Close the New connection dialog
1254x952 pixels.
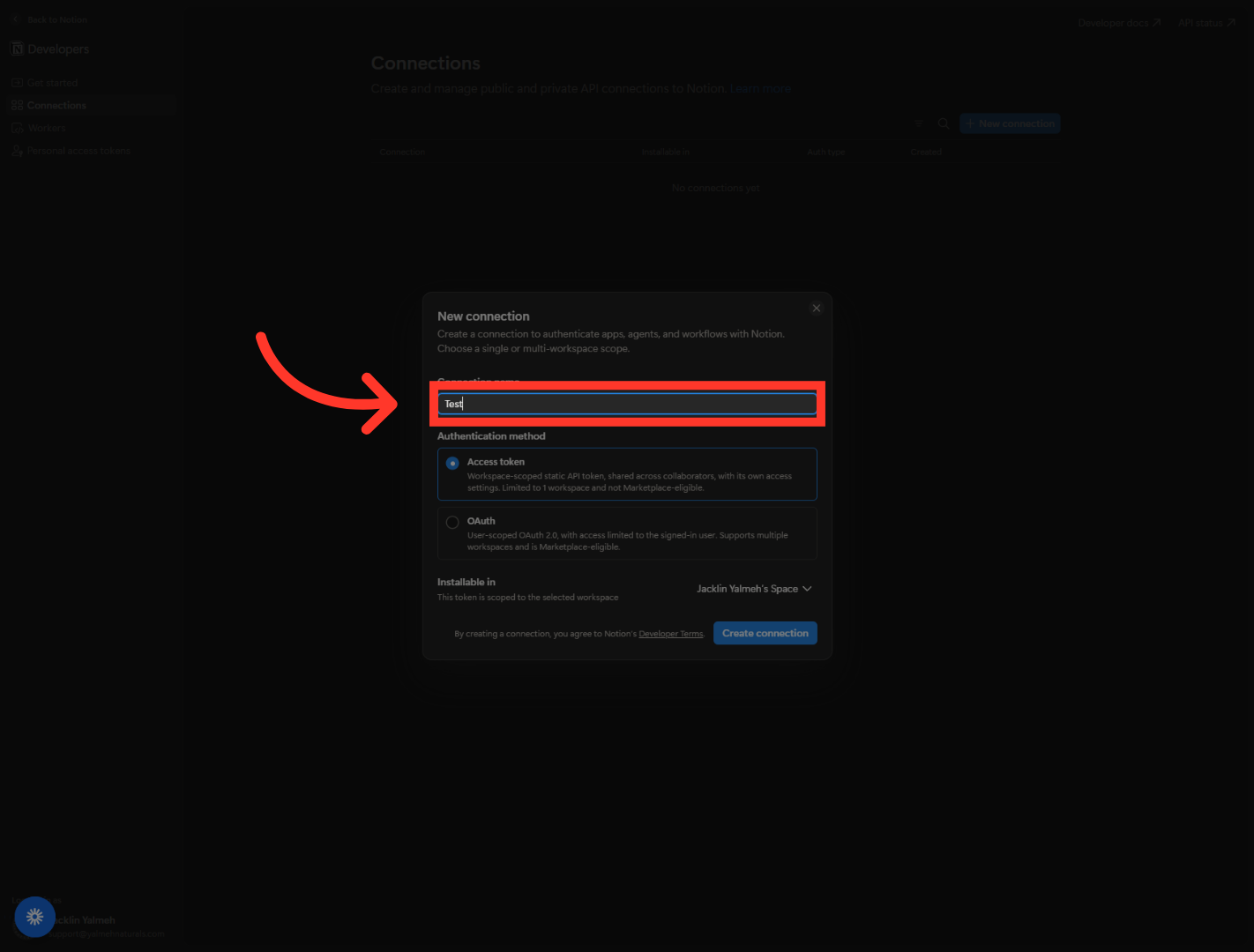(817, 309)
